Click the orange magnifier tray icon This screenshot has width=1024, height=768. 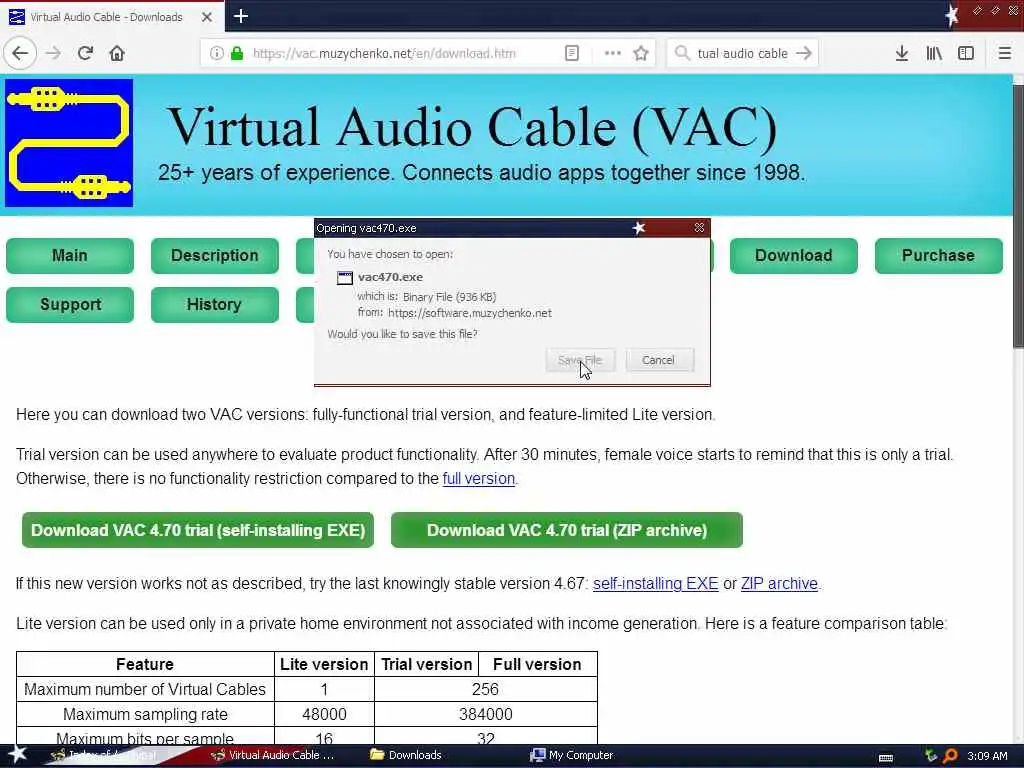[x=950, y=756]
